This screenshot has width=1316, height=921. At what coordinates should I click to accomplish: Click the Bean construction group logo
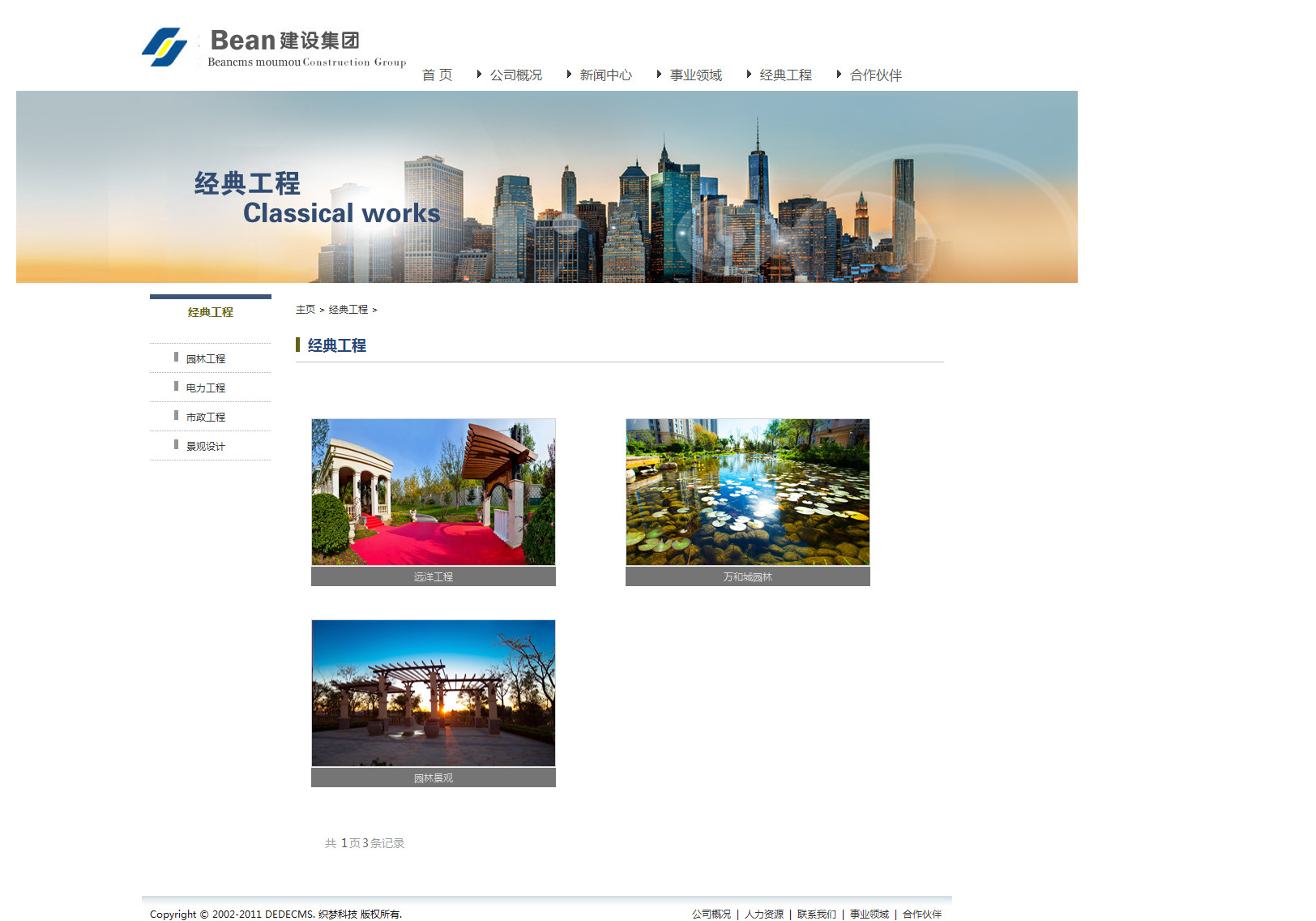pos(274,48)
